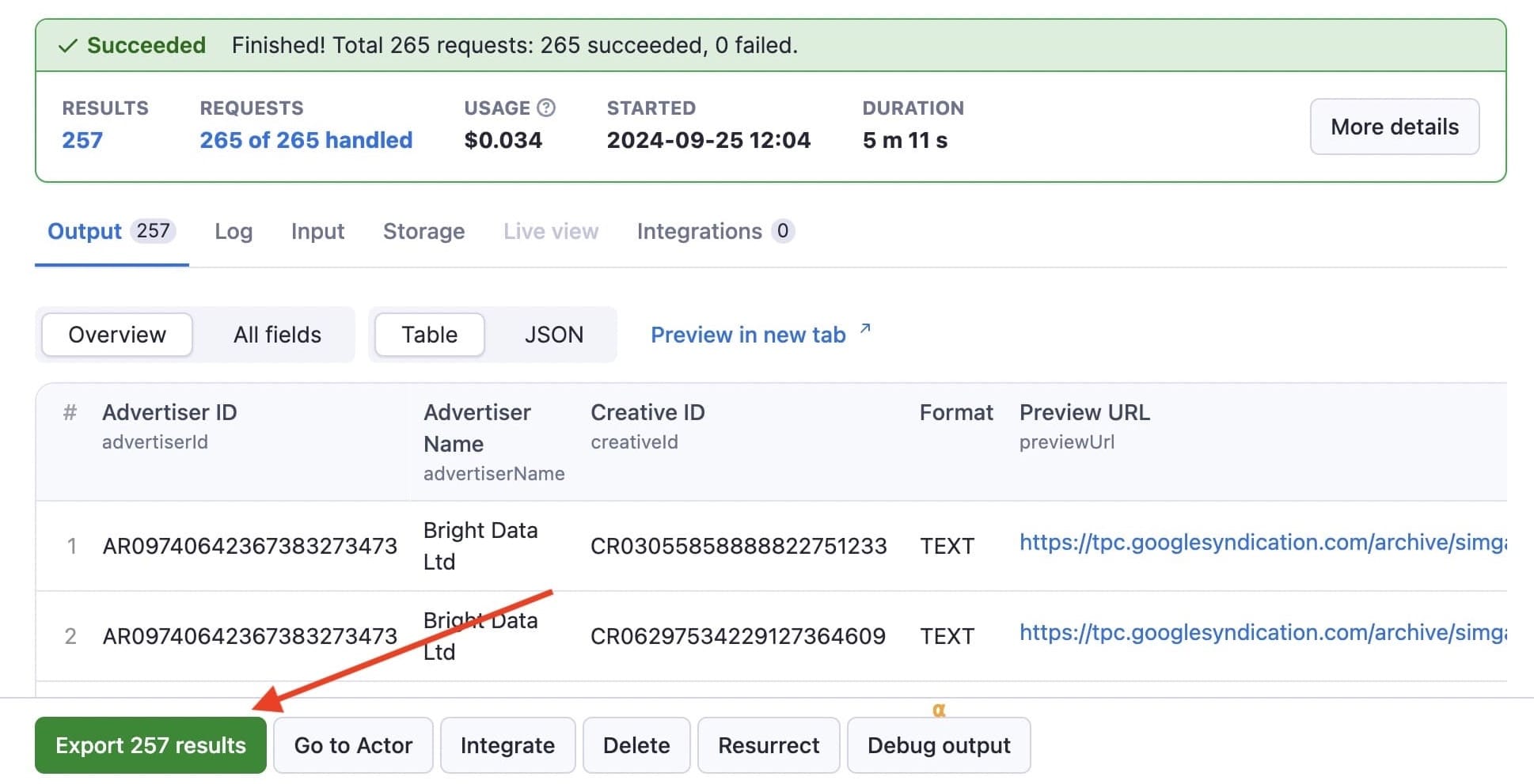Click the More details button
The height and width of the screenshot is (784, 1534).
pyautogui.click(x=1394, y=127)
